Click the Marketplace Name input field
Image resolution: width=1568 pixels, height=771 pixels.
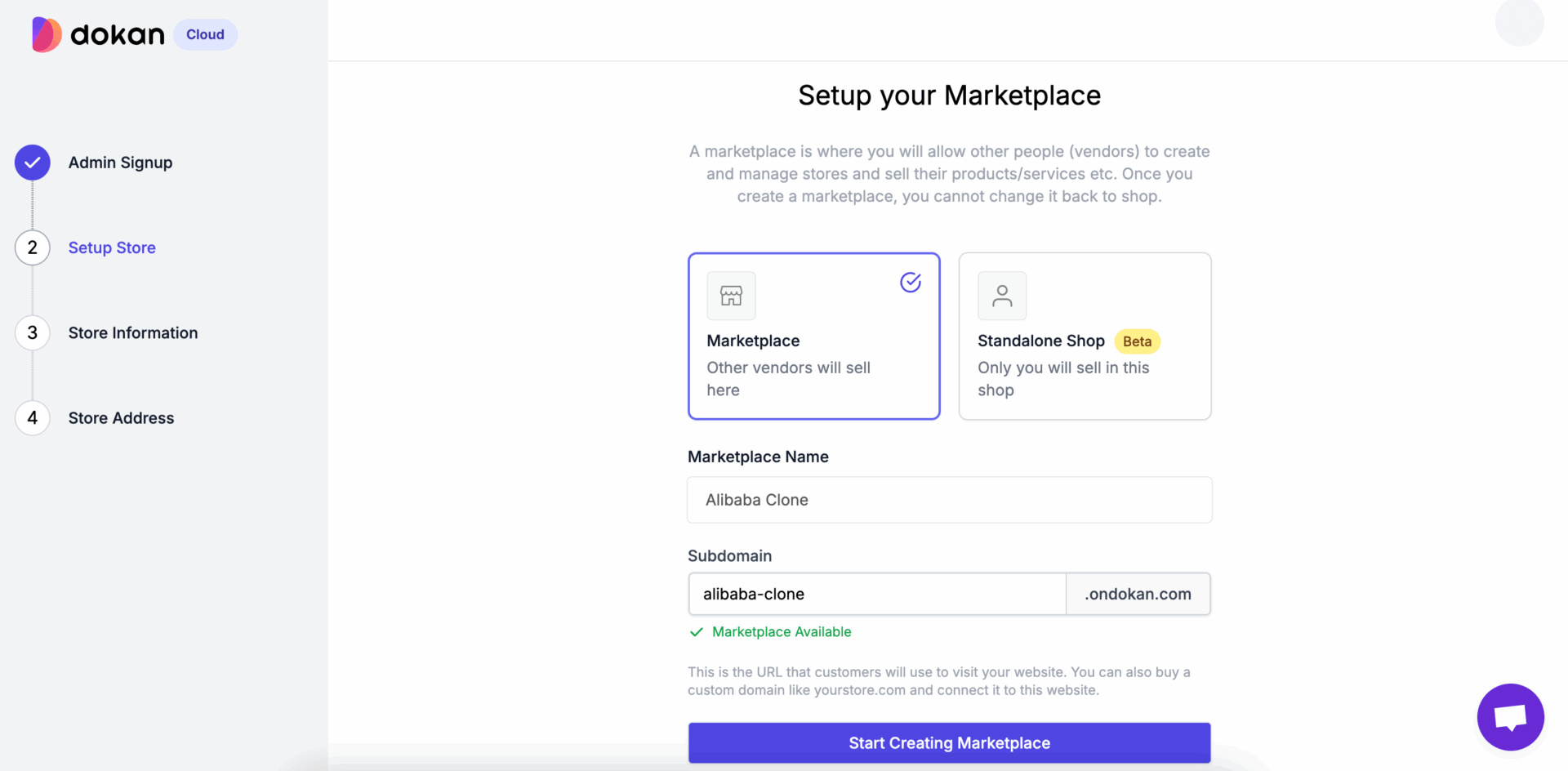[949, 500]
